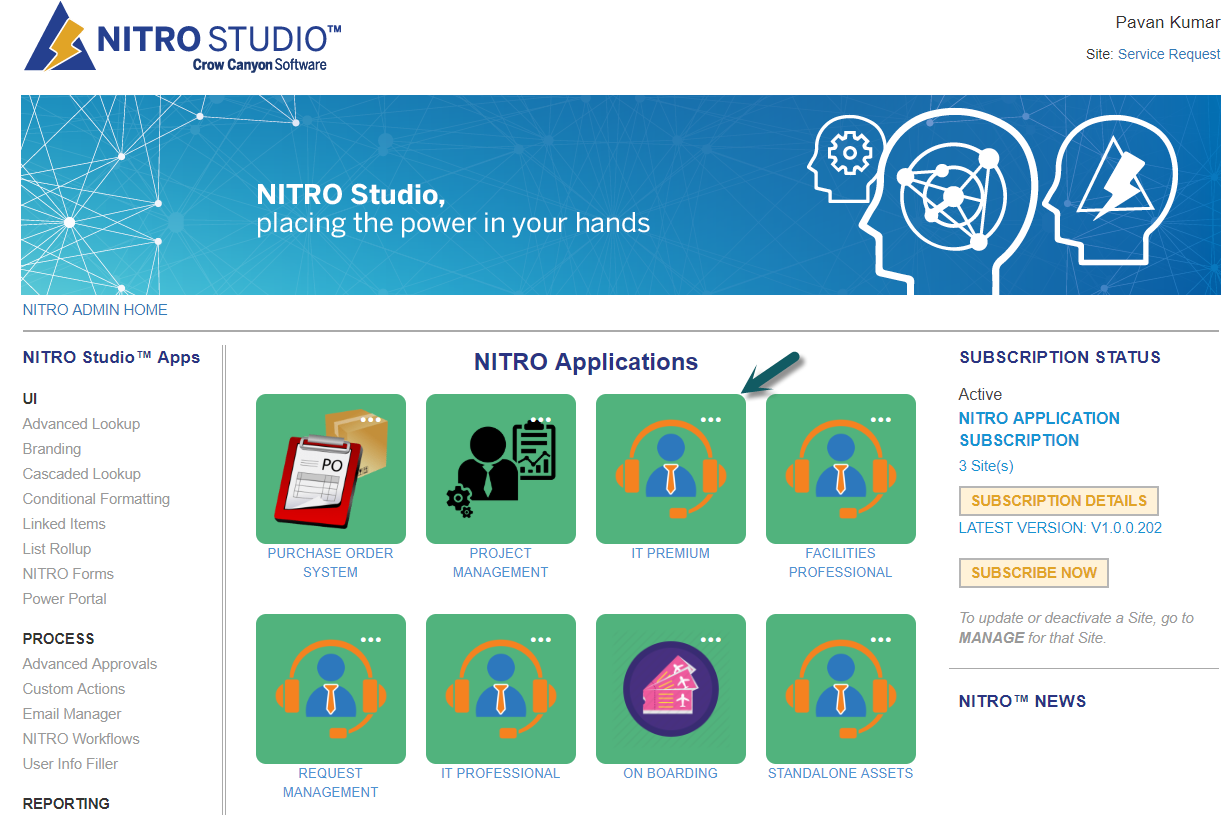Click the FACILITIES PROFESSIONAL label link
The image size is (1229, 815).
[x=841, y=563]
